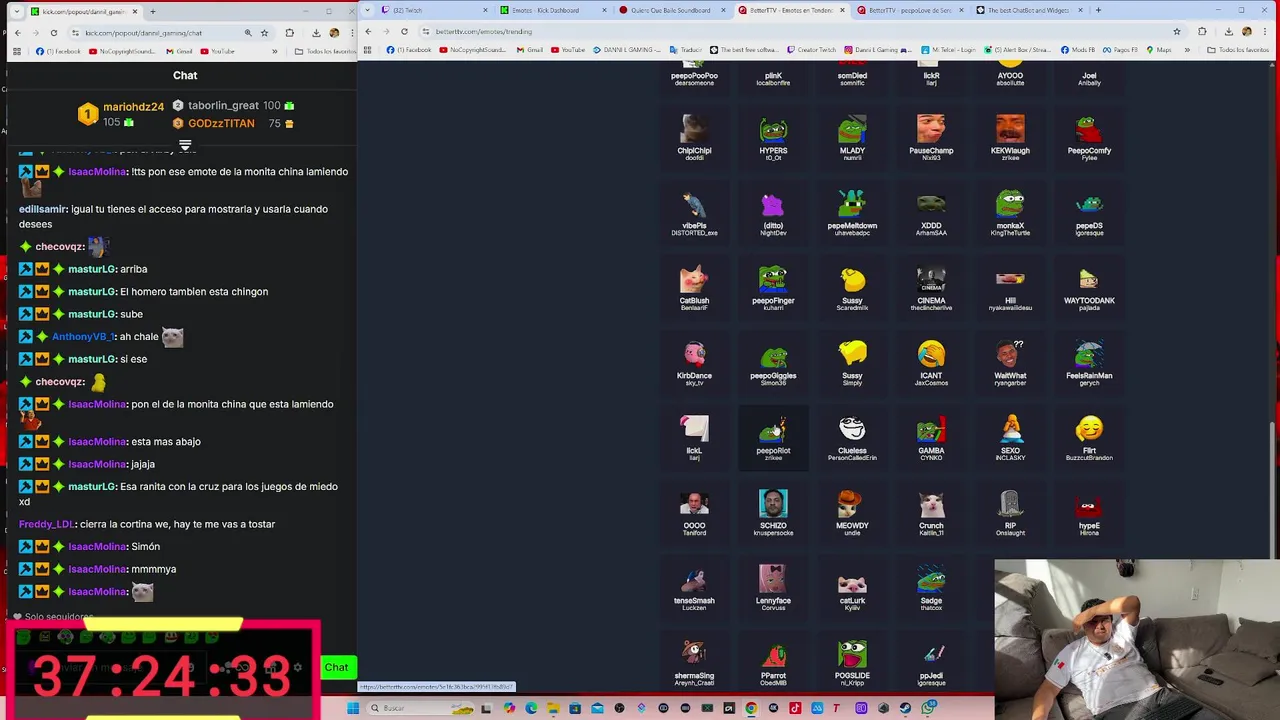Open the monkaX emote
This screenshot has height=720, width=1280.
click(x=1010, y=213)
